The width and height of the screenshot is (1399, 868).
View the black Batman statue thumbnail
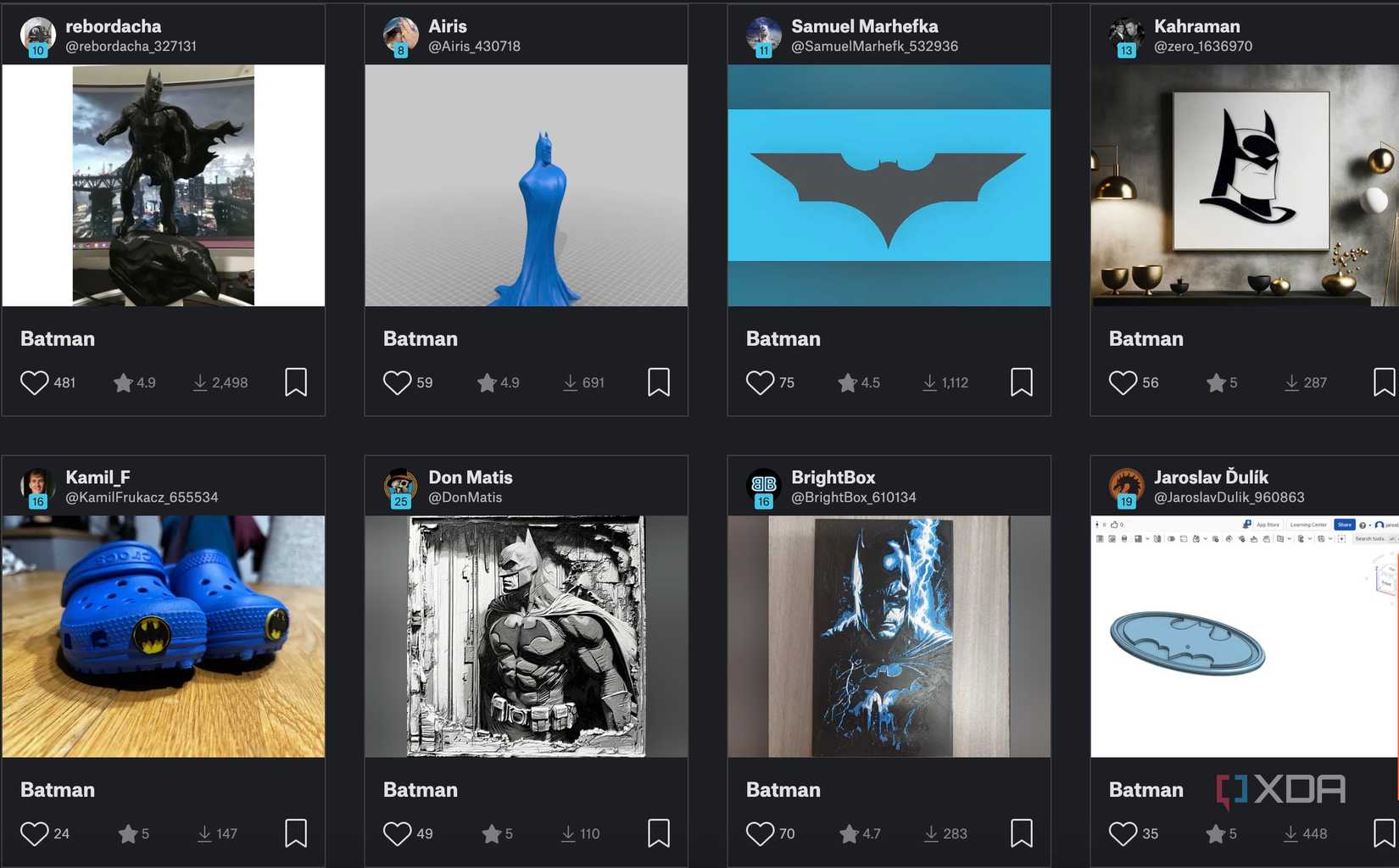click(x=164, y=186)
